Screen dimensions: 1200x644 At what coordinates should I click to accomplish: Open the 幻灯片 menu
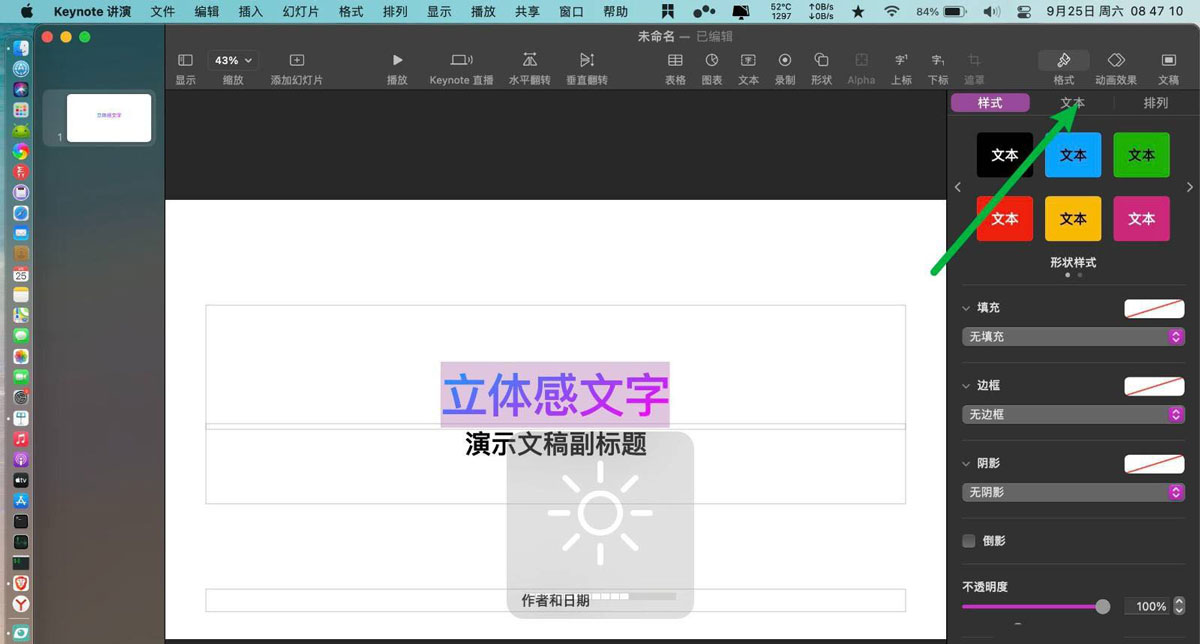pyautogui.click(x=301, y=12)
